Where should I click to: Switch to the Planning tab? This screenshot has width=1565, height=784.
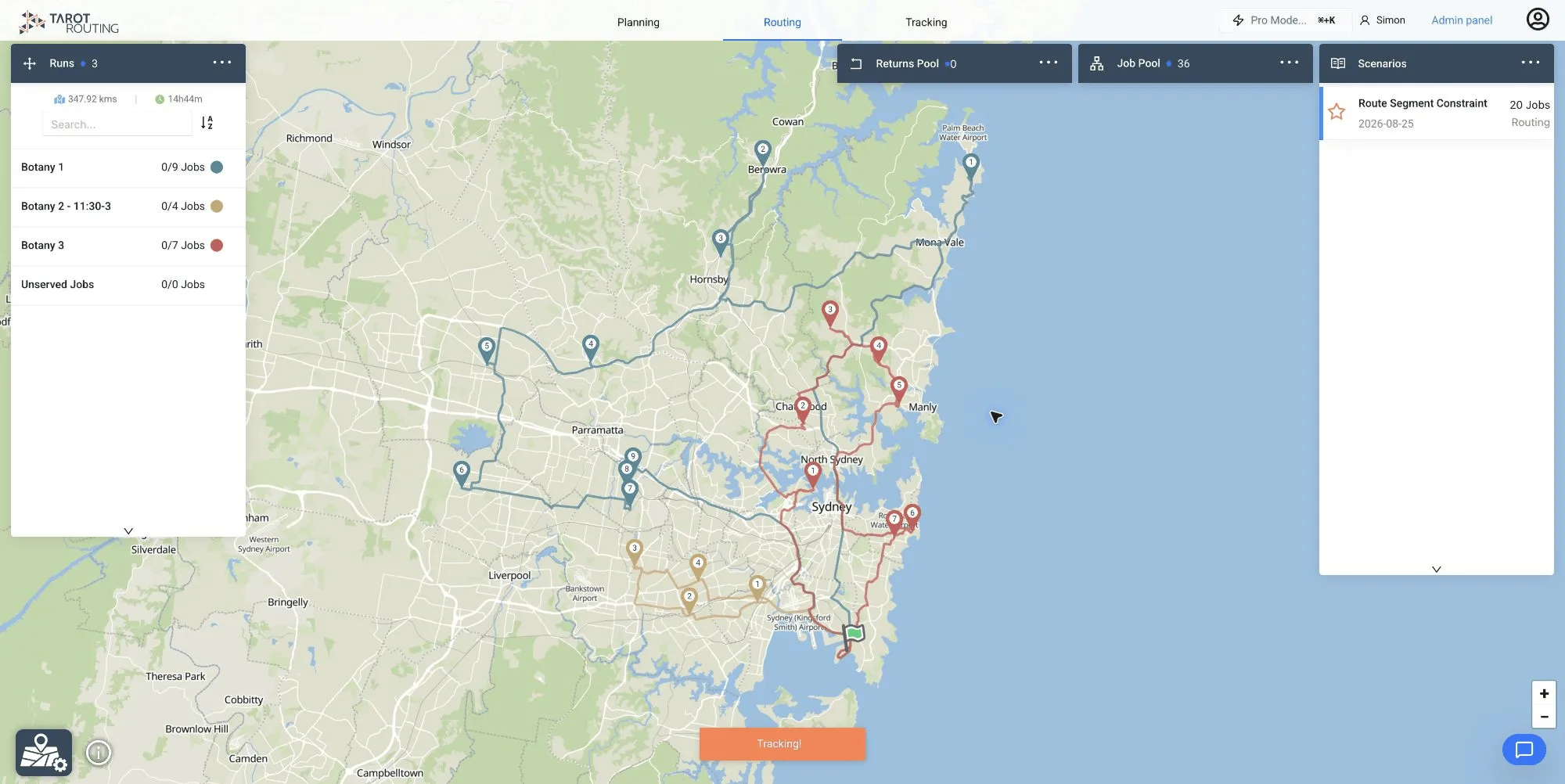[639, 22]
